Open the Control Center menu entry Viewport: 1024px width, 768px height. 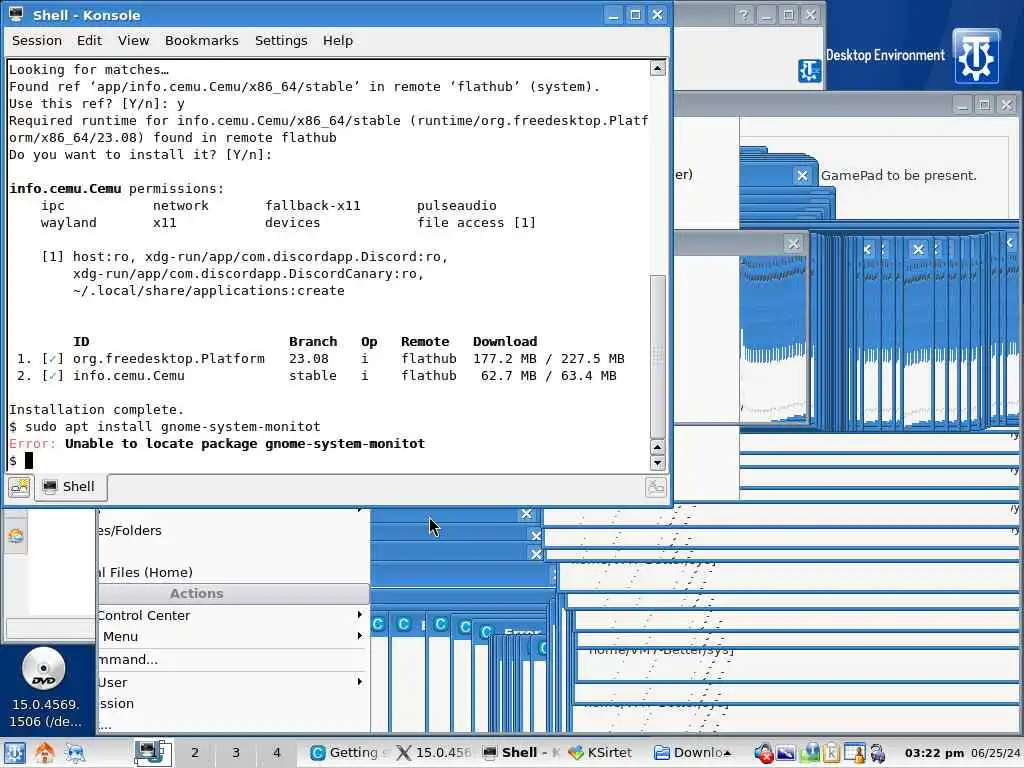tap(232, 615)
